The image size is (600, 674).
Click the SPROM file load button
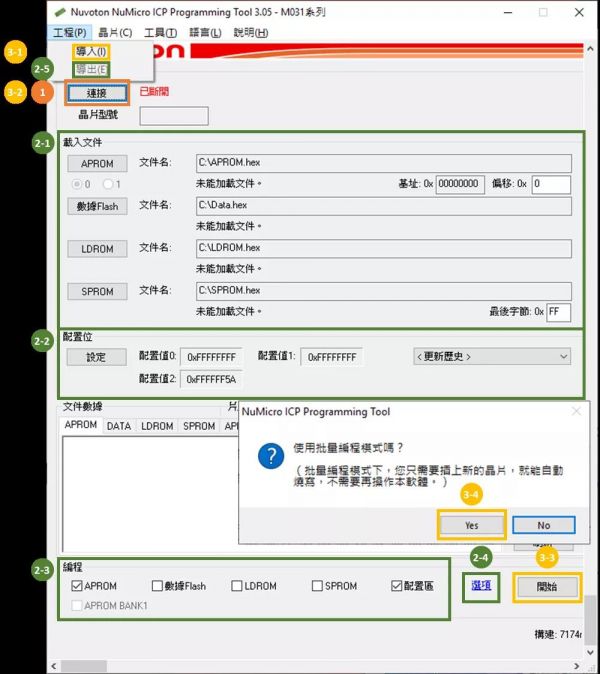(x=97, y=291)
